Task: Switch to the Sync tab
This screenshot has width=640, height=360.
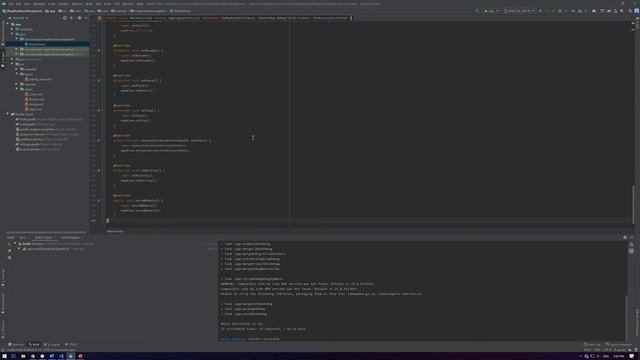Action: 22,237
